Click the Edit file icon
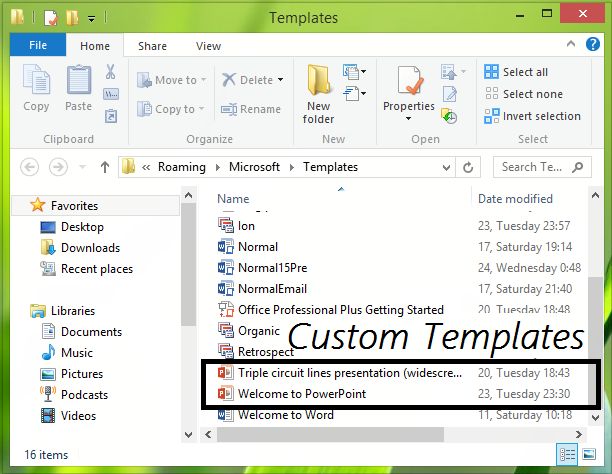This screenshot has width=612, height=474. [x=450, y=94]
